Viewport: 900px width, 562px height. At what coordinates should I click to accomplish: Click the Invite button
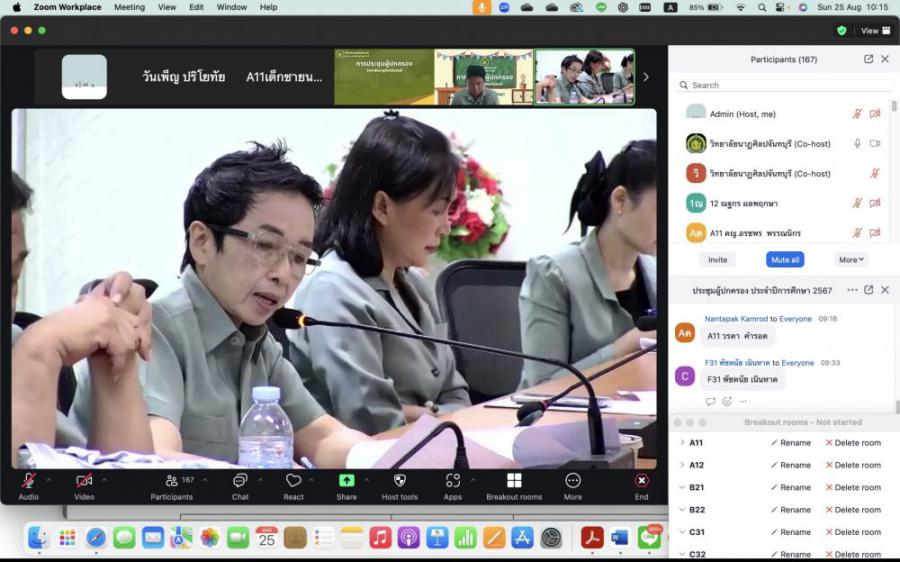[x=717, y=259]
